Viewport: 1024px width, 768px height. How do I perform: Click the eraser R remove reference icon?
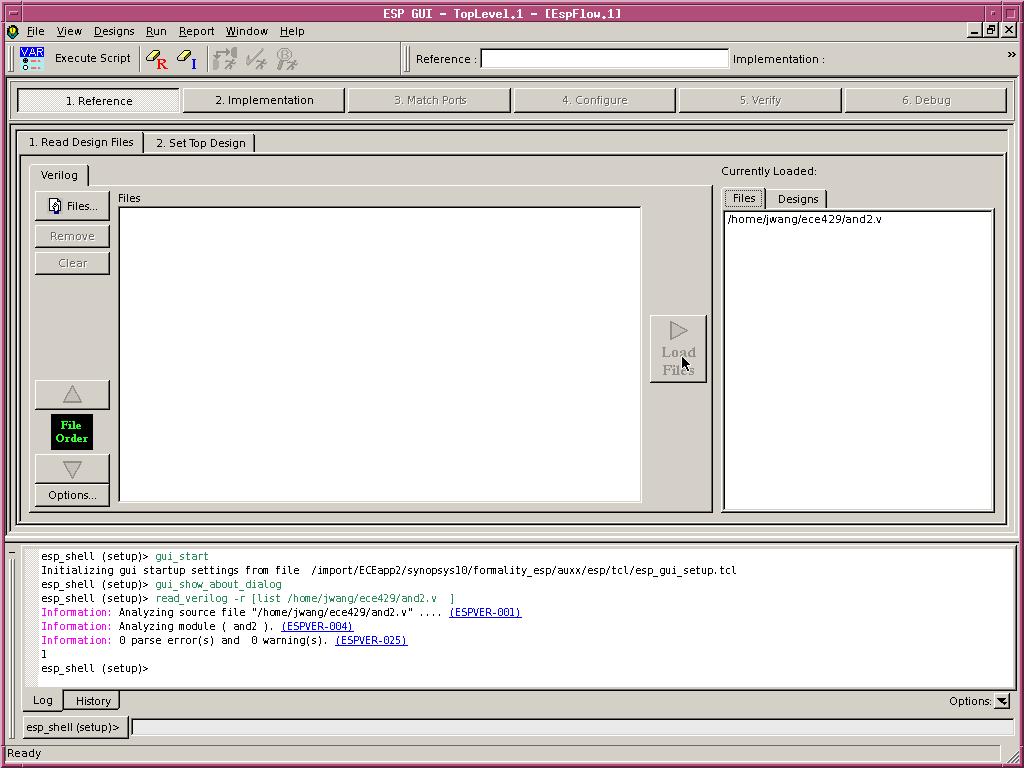pos(156,59)
